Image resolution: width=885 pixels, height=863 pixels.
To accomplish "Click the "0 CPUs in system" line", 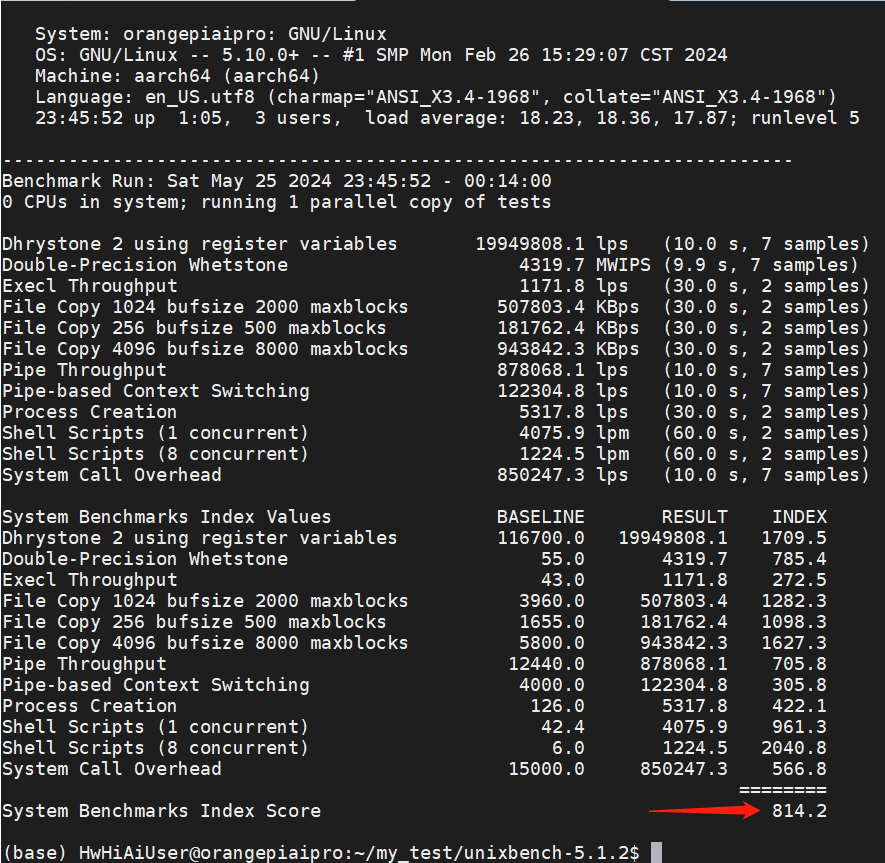I will pos(276,202).
